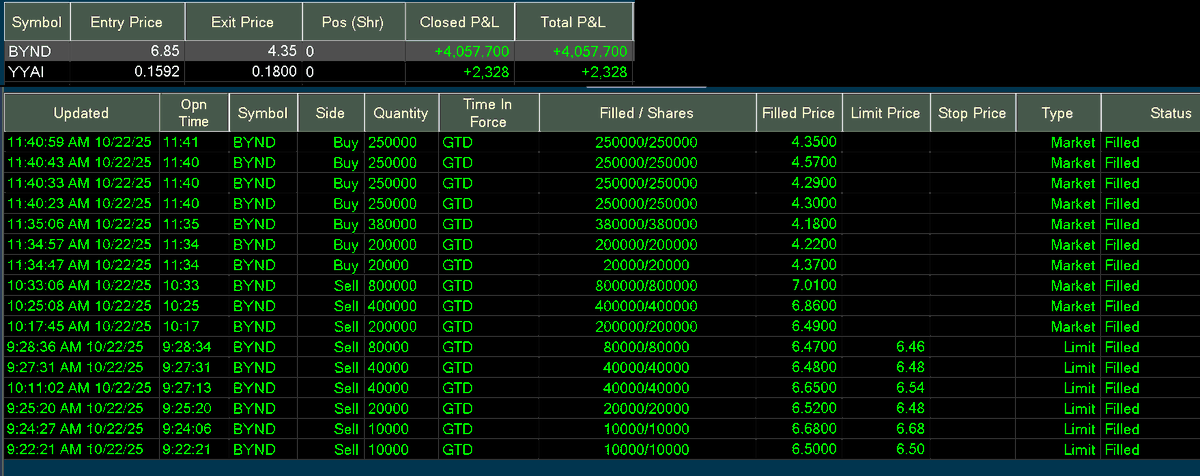Click limit price 6.54
Viewport: 1200px width, 476px height.
click(x=909, y=388)
